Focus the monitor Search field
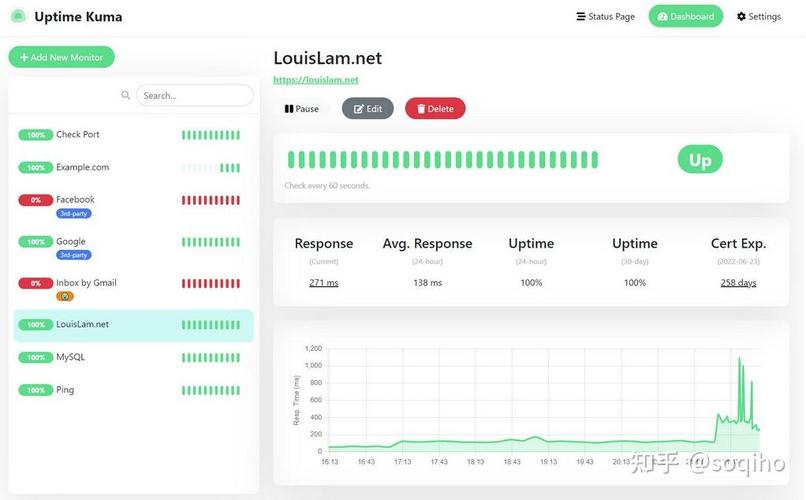Image resolution: width=806 pixels, height=500 pixels. tap(195, 96)
